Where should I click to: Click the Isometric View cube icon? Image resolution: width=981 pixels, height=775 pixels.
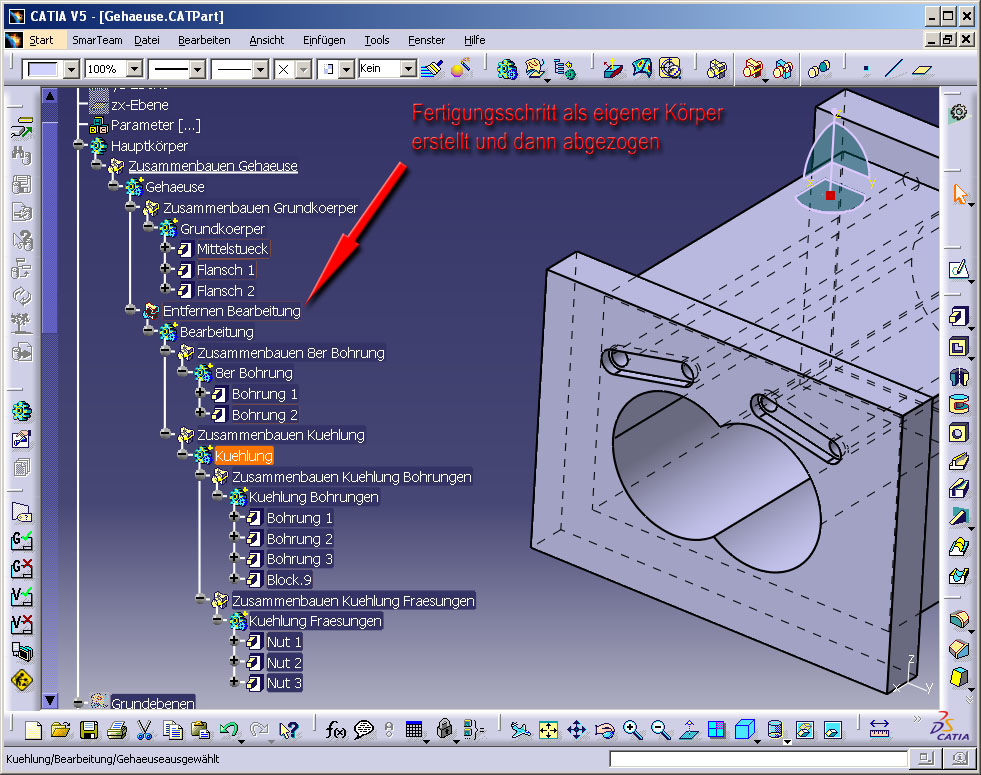pos(745,730)
